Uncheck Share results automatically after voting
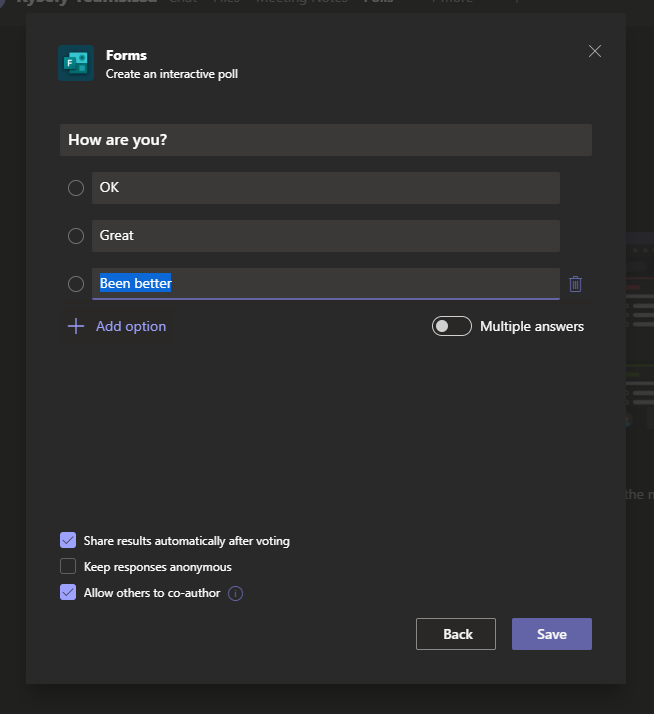The width and height of the screenshot is (654, 714). [x=68, y=540]
